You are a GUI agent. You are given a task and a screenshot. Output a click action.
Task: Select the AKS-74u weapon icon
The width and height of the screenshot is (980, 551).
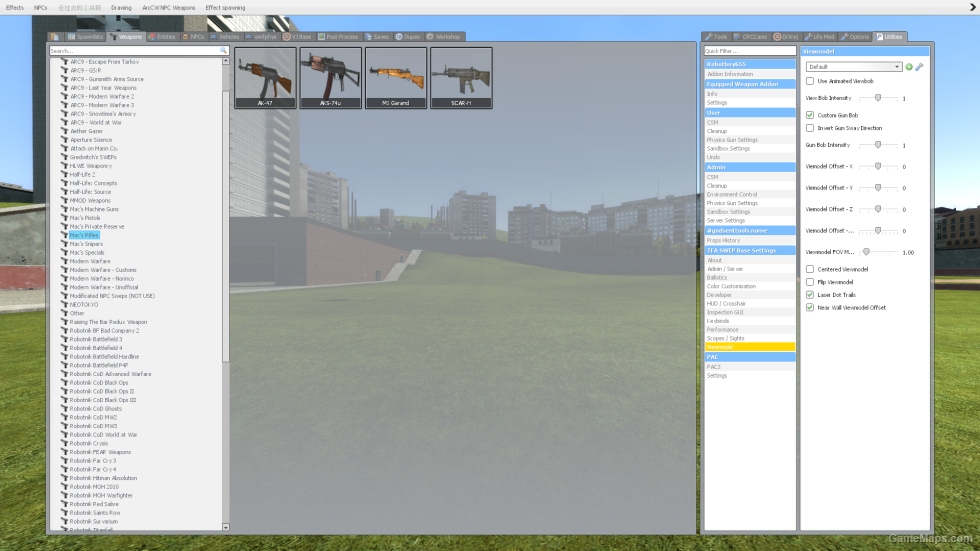click(x=331, y=78)
